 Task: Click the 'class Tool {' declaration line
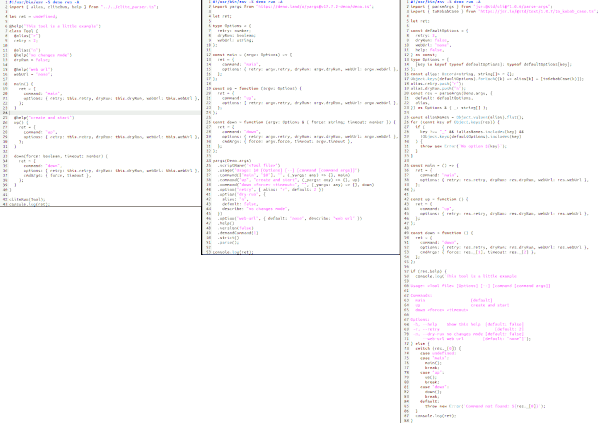24,31
